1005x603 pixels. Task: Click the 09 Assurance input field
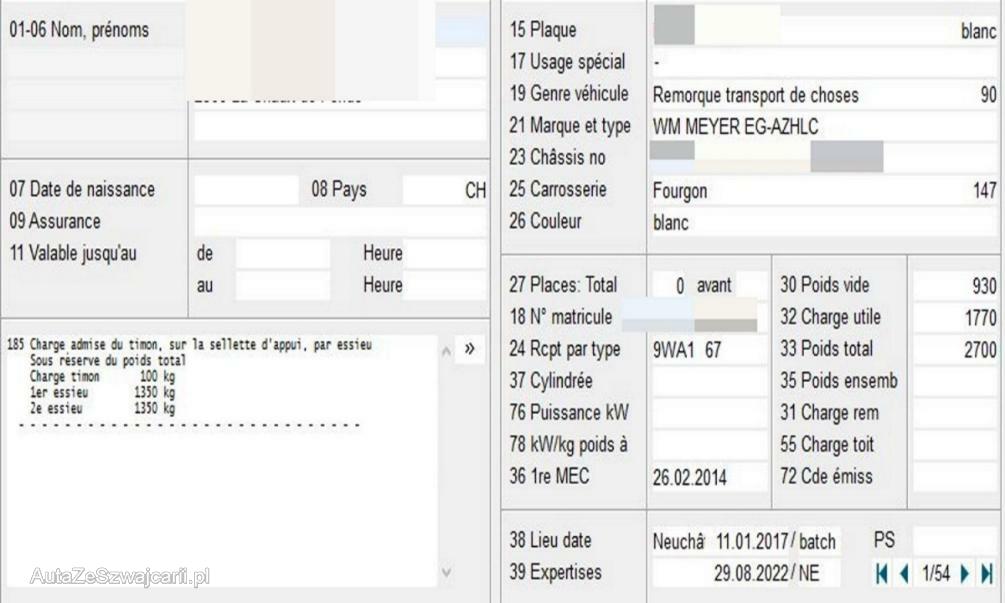340,221
